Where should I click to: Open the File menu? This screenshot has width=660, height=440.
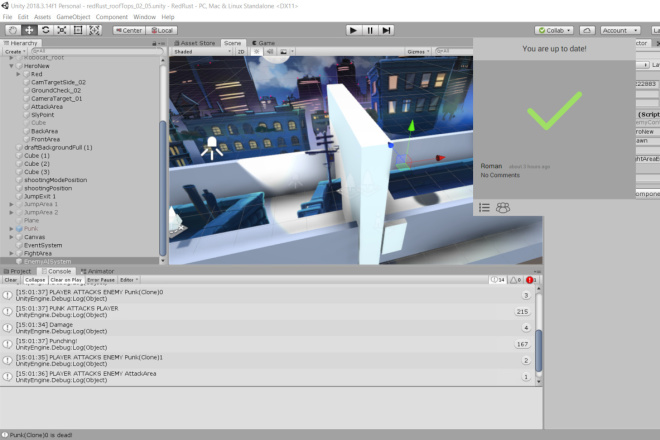point(8,17)
